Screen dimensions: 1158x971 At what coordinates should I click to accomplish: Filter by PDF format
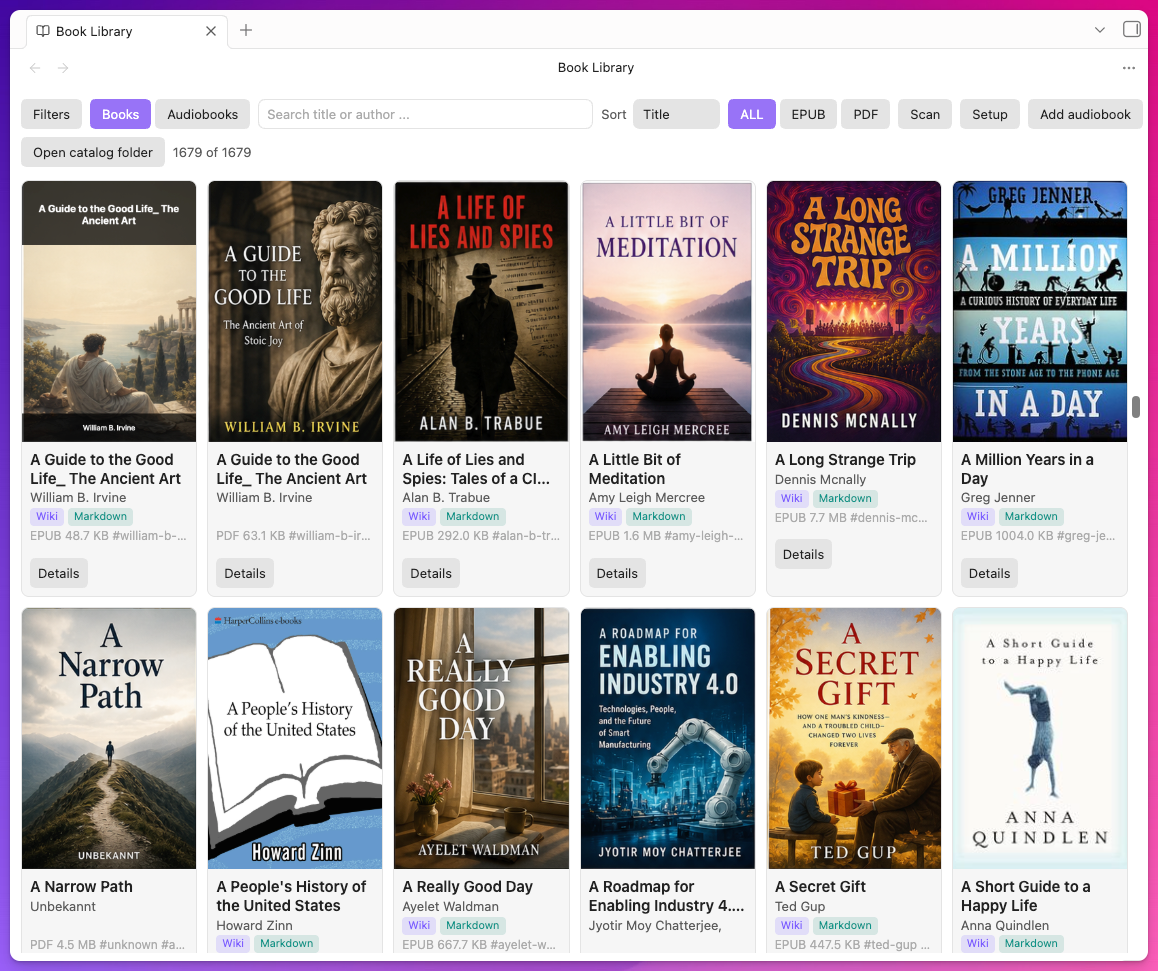[x=866, y=114]
